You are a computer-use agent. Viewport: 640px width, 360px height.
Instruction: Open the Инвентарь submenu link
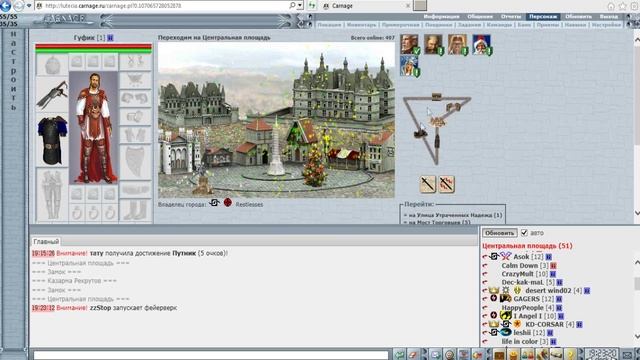pyautogui.click(x=362, y=25)
